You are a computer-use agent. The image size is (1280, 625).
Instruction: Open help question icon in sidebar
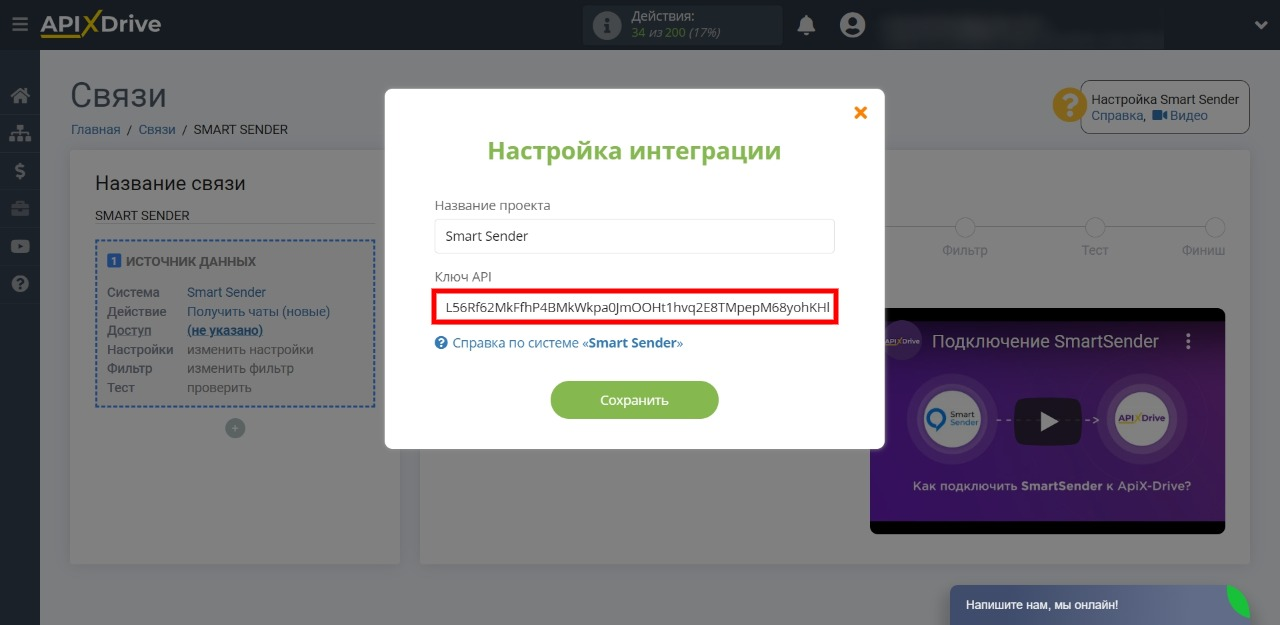point(19,284)
